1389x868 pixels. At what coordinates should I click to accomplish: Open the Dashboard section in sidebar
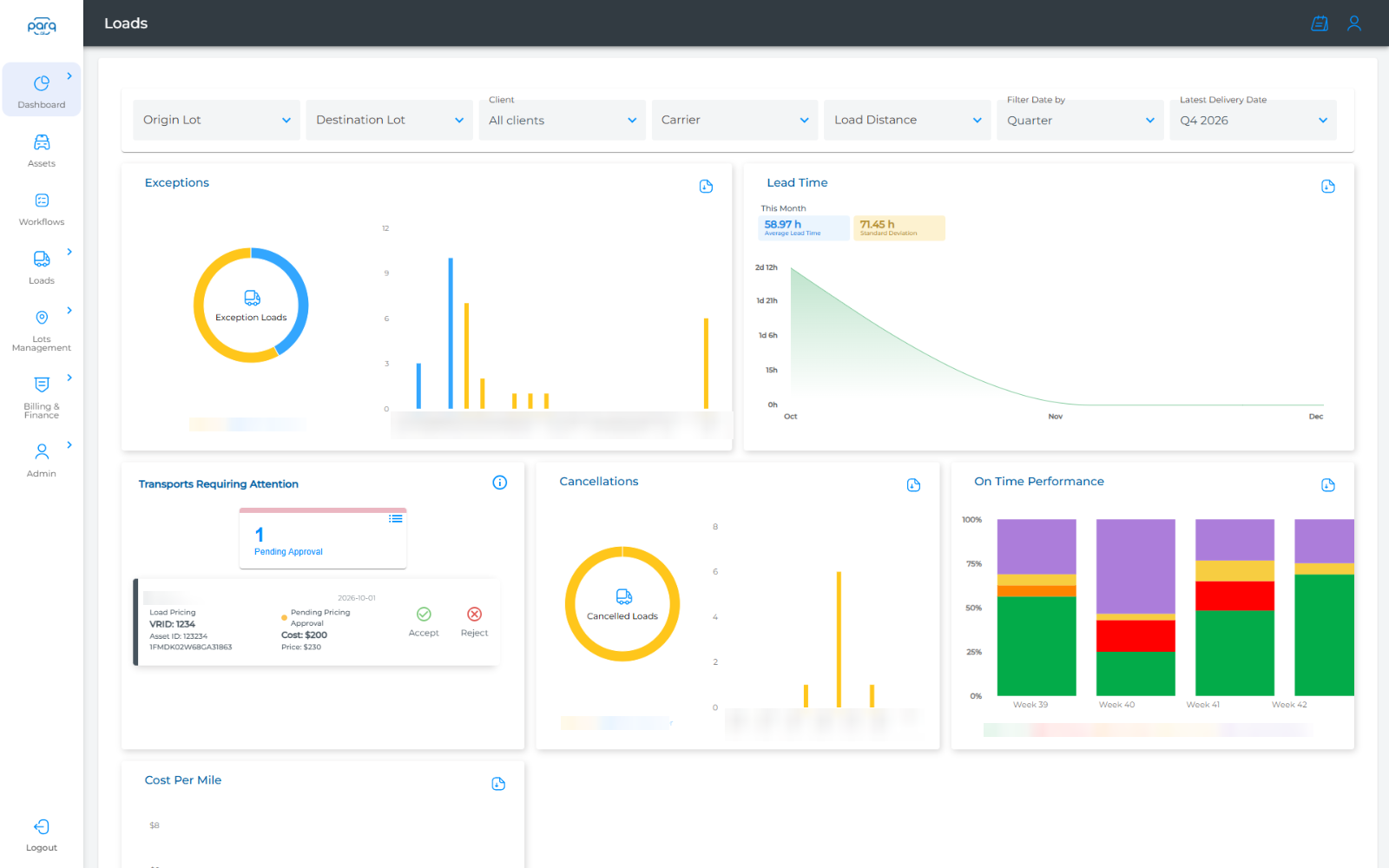(x=42, y=90)
